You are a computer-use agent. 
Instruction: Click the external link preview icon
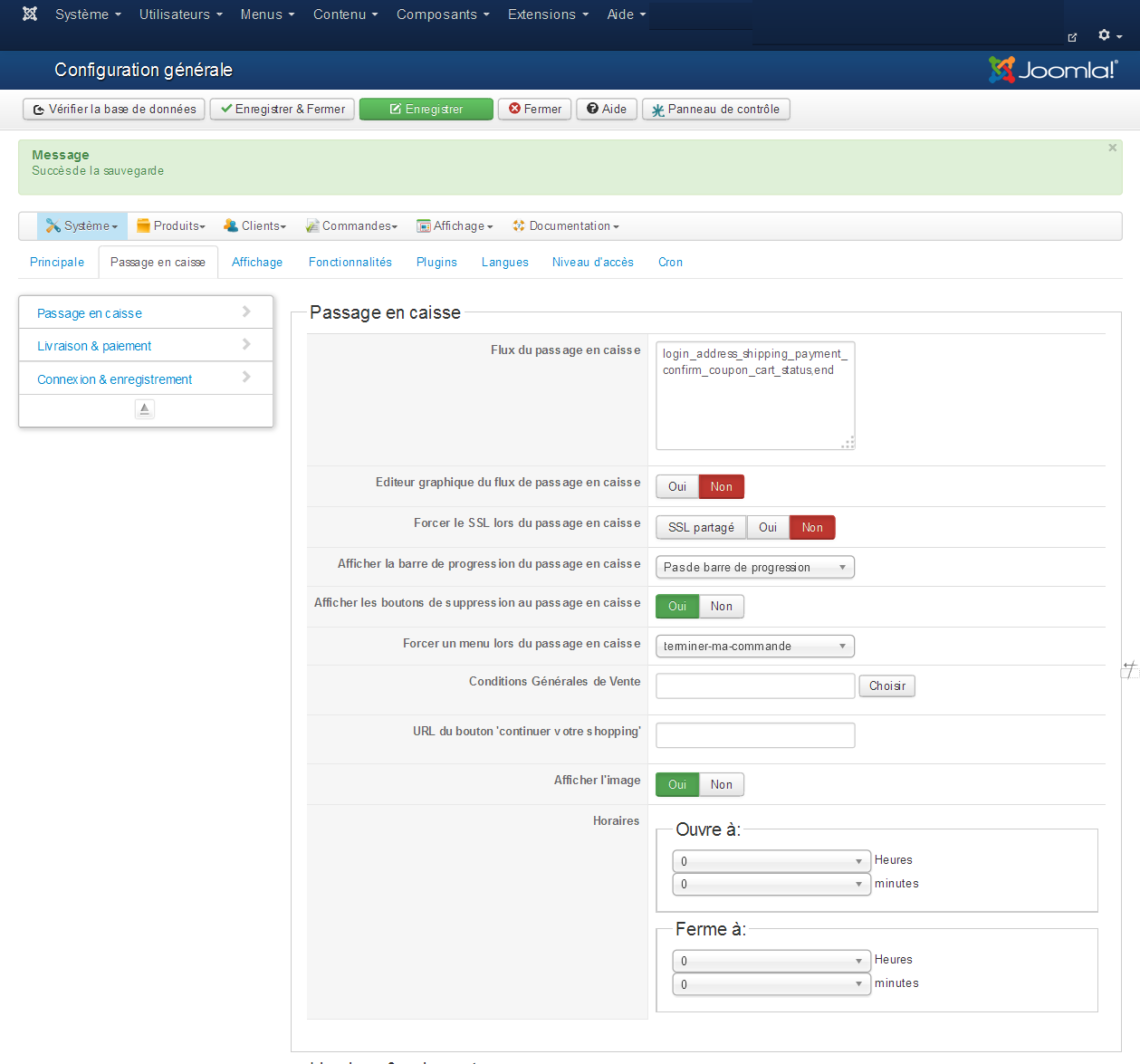[x=1072, y=37]
